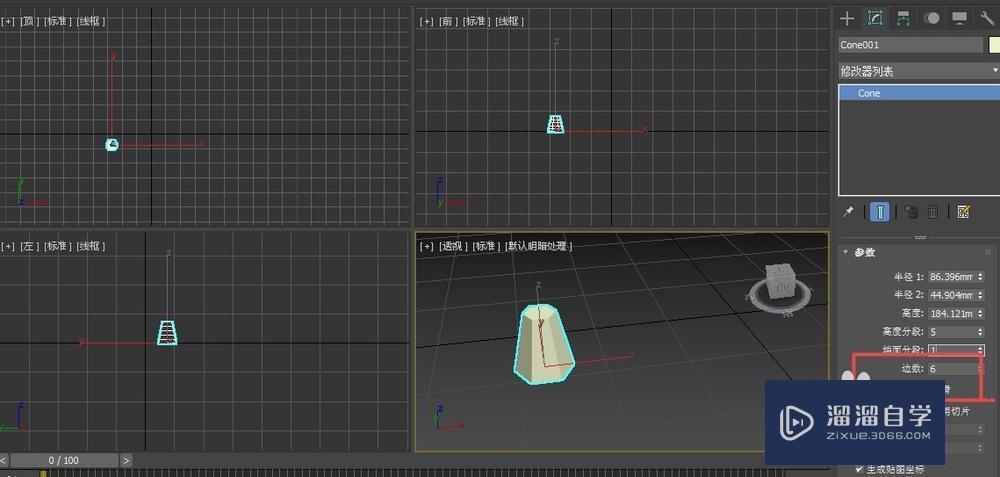The height and width of the screenshot is (477, 1000).
Task: Click the 半径 1 value field
Action: tap(952, 277)
